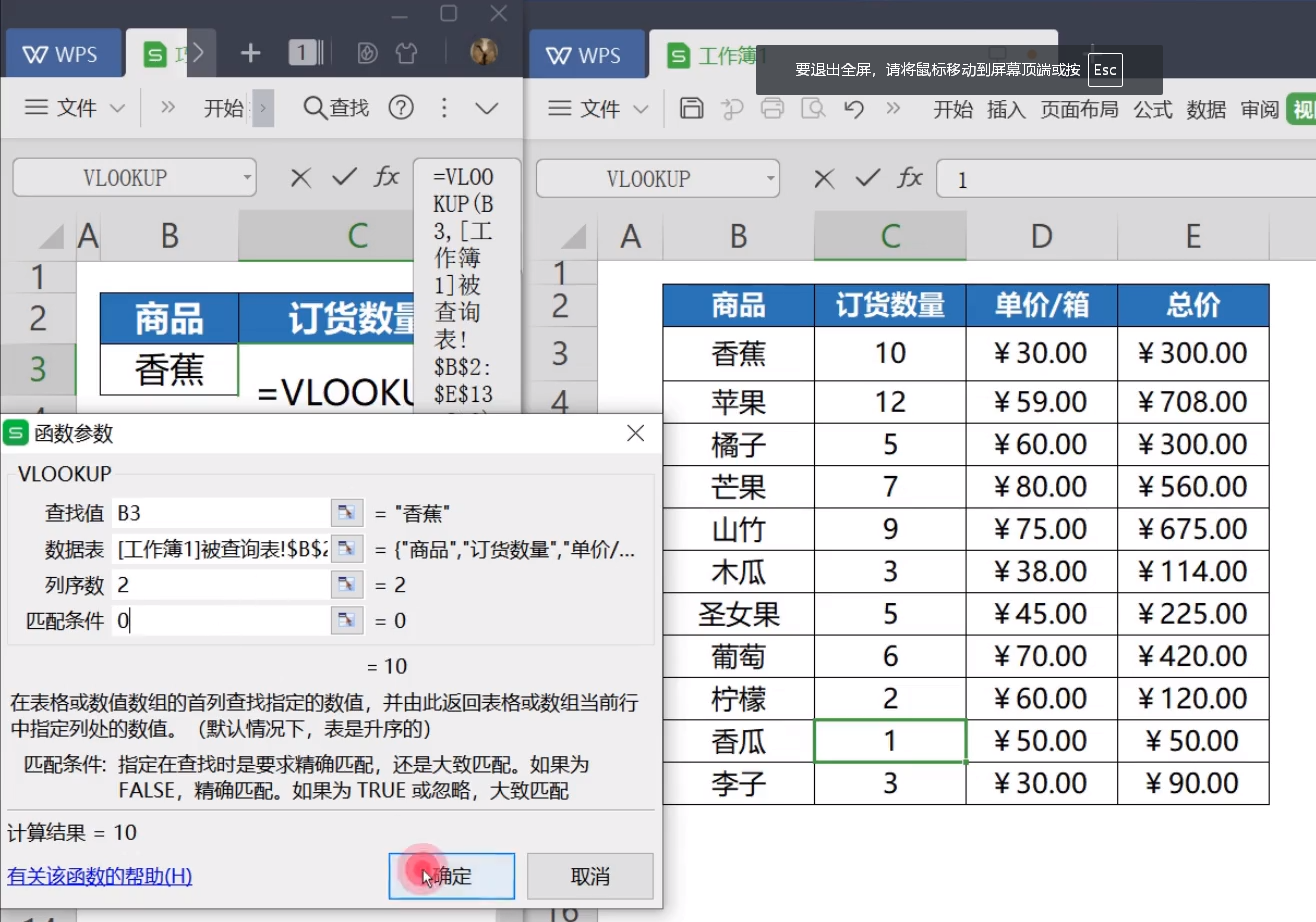Open left window name box dropdown arrow

[x=247, y=178]
